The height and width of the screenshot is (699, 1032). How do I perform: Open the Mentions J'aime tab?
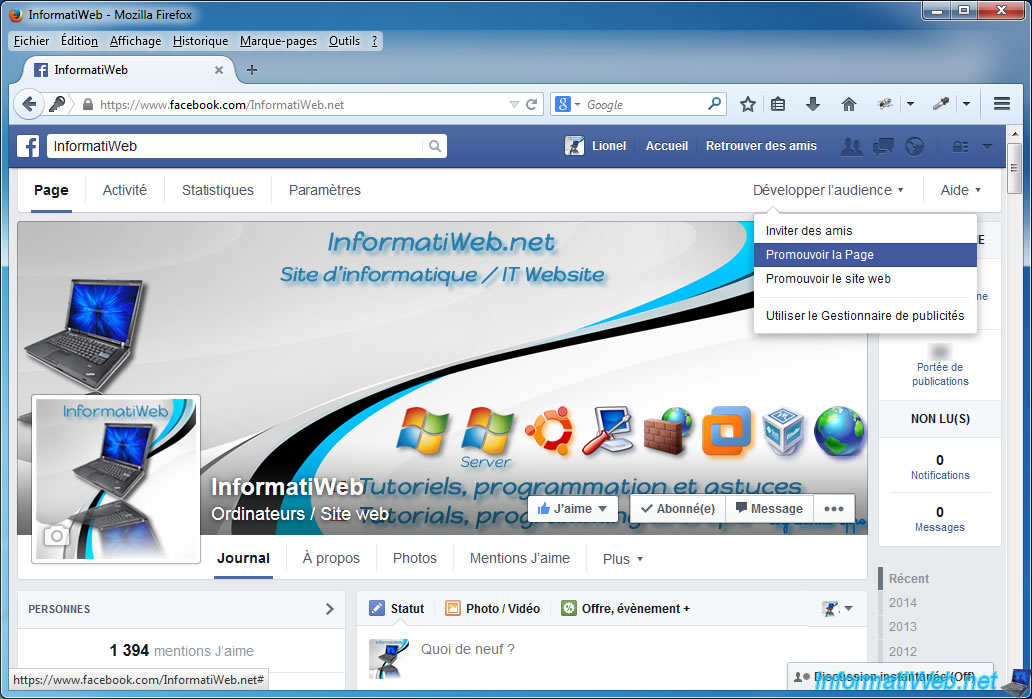tap(520, 558)
